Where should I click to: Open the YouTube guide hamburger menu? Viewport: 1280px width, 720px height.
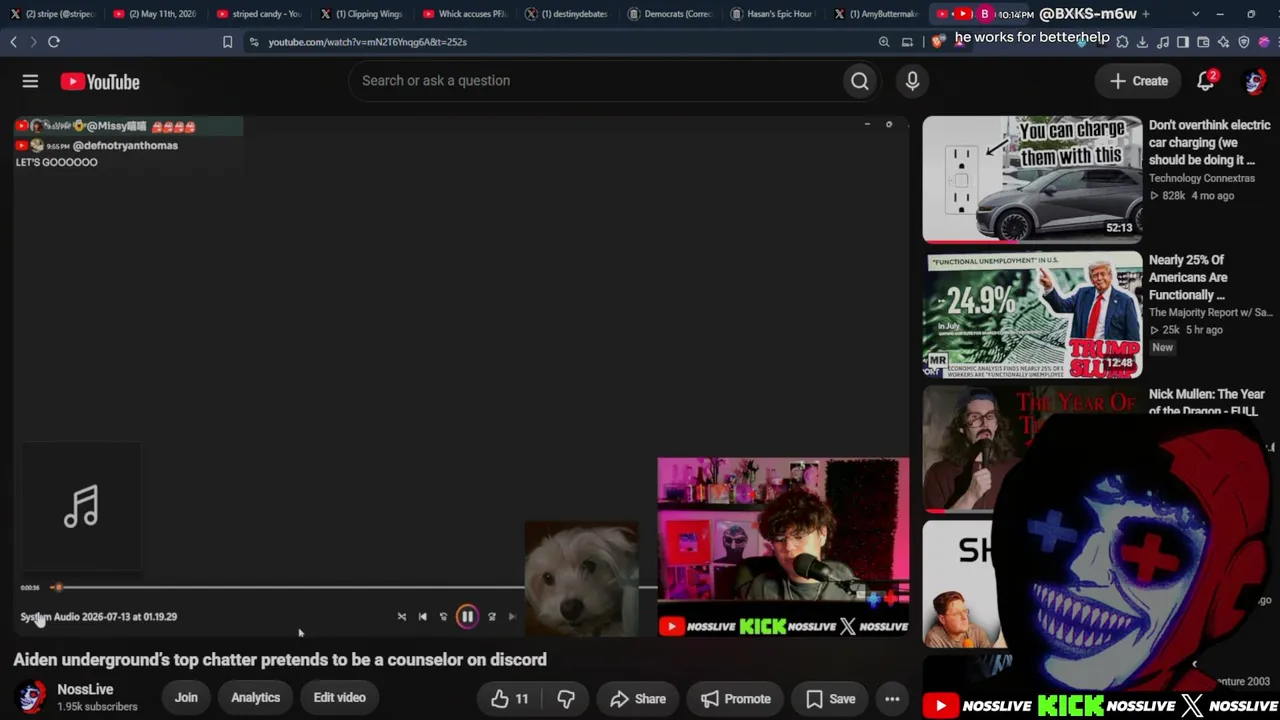pos(30,82)
